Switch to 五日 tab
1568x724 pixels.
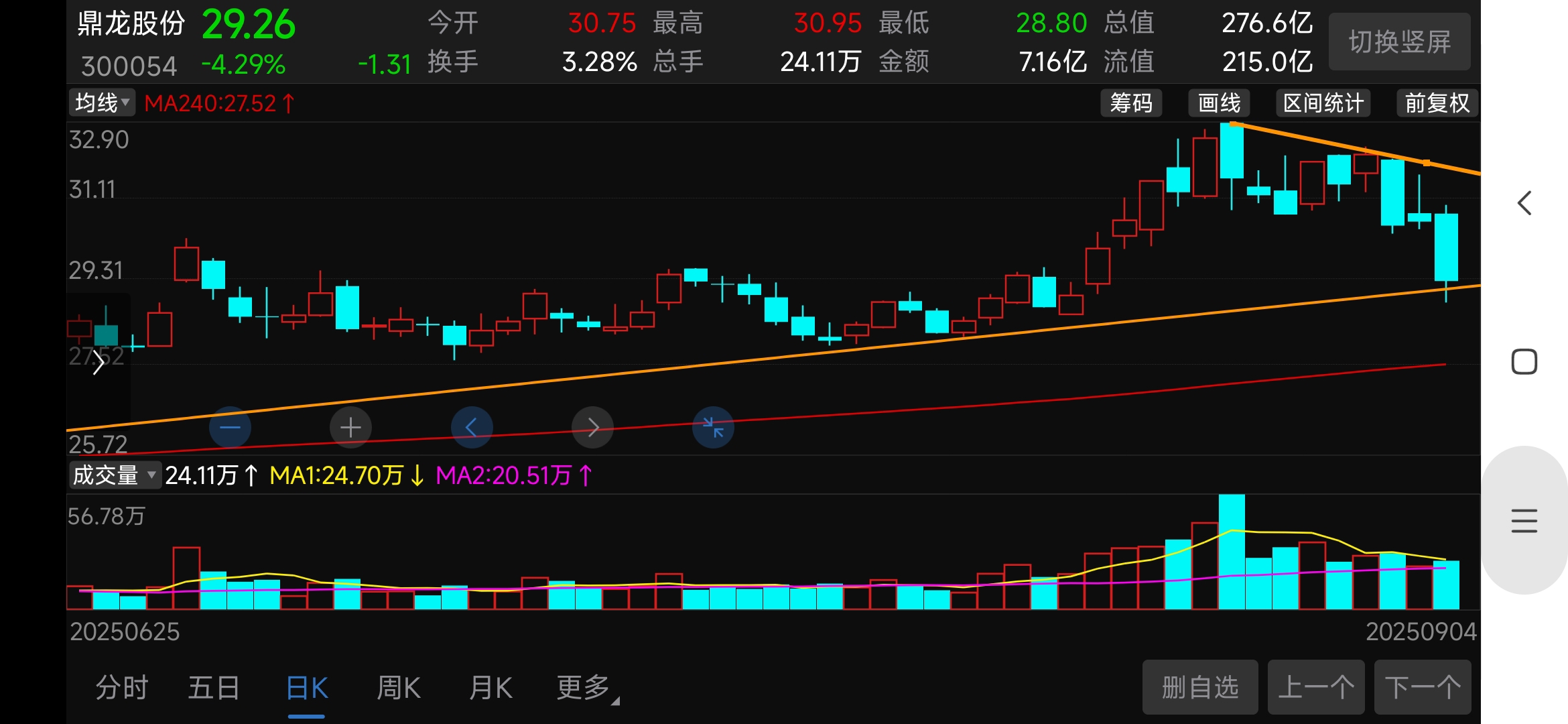tap(214, 688)
